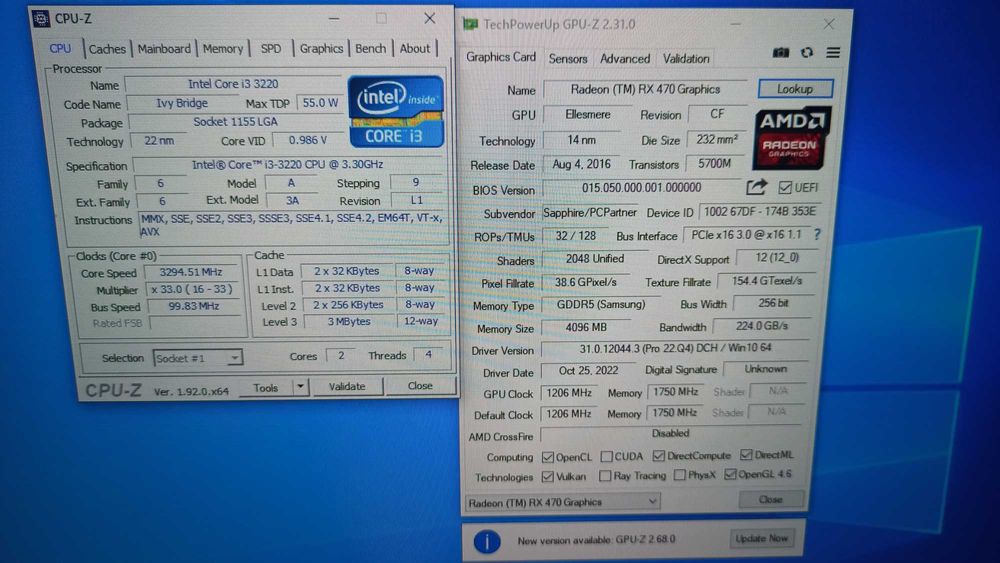Click the Instructions list text in CPU-Z
This screenshot has width=1000, height=563.
[293, 225]
